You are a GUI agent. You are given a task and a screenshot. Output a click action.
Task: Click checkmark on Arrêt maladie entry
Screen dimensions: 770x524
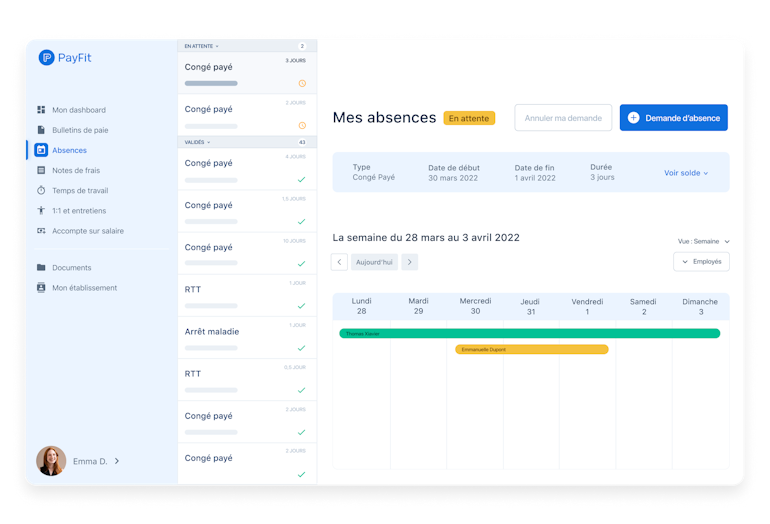click(x=302, y=348)
